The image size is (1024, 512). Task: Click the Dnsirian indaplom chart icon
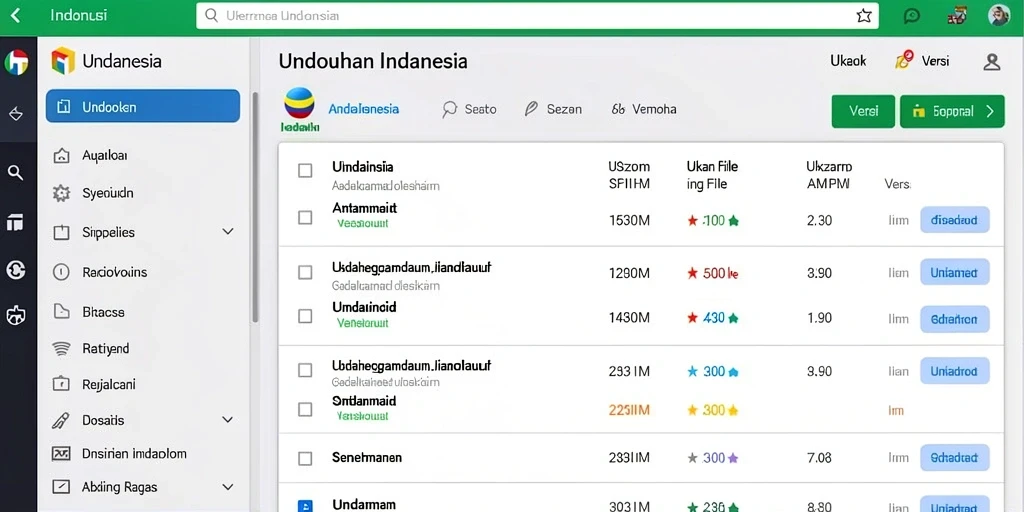point(61,453)
